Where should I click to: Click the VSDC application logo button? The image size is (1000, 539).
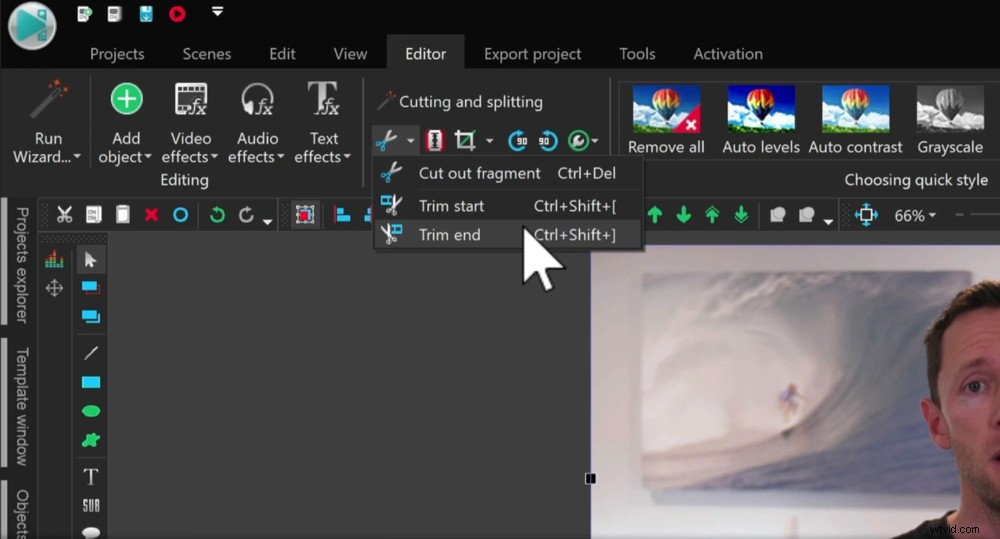(x=32, y=26)
